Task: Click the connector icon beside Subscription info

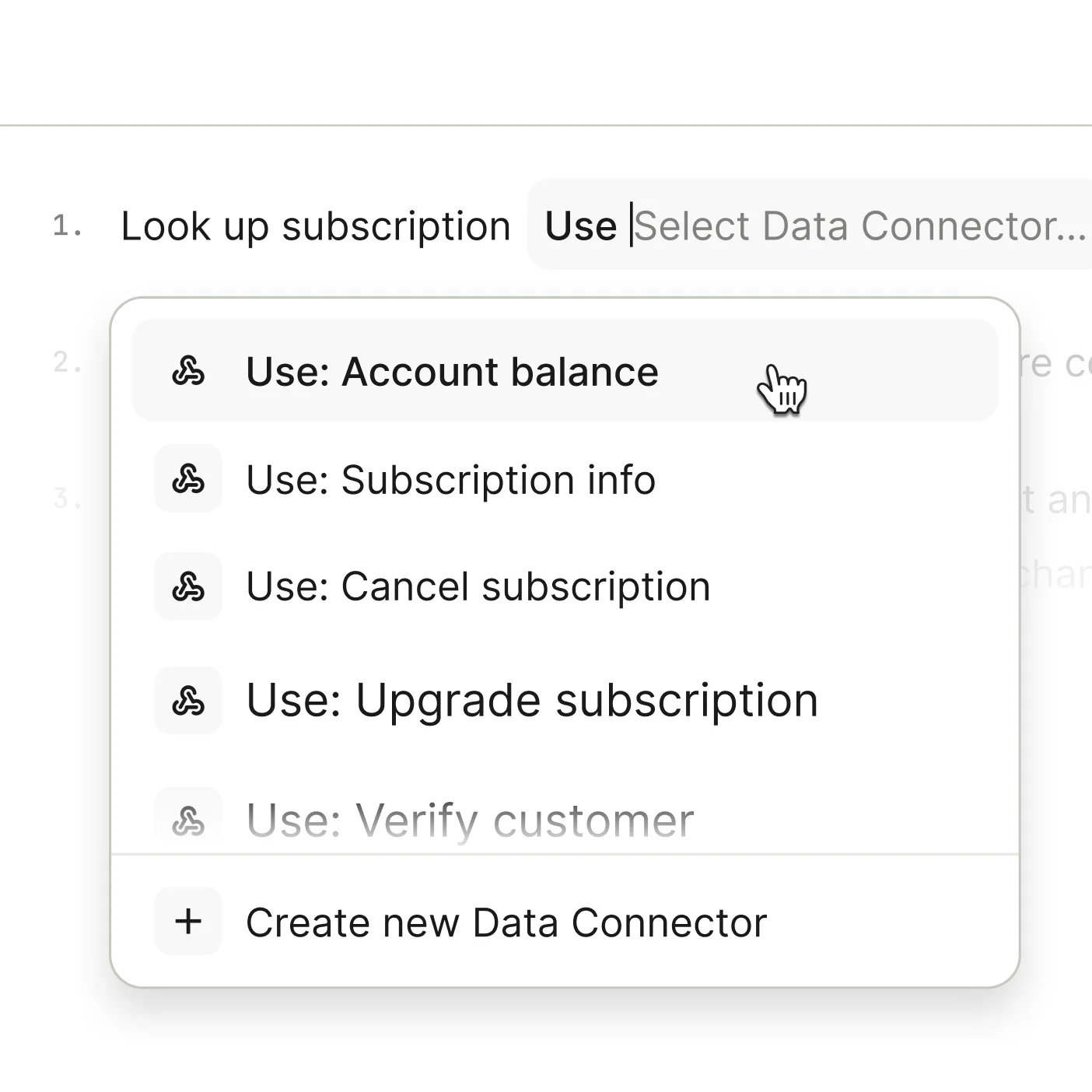Action: [x=188, y=478]
